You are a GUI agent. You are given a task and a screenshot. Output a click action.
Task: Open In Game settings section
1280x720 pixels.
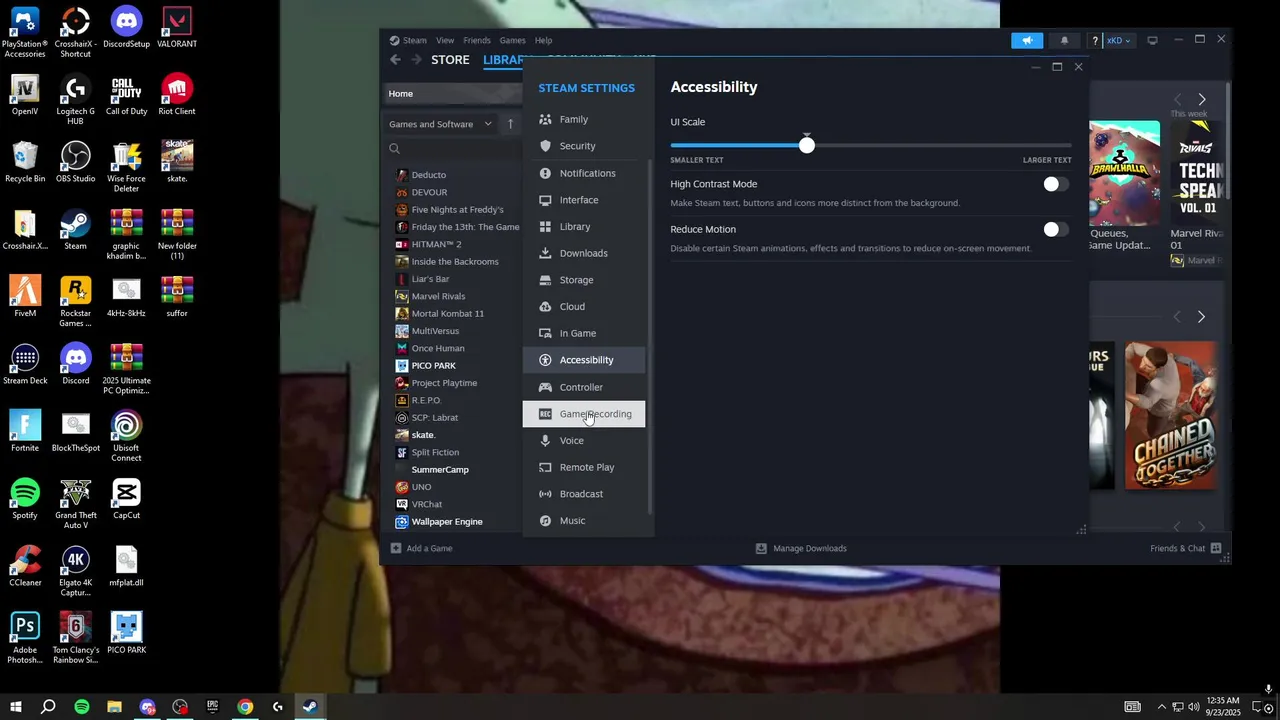(584, 333)
